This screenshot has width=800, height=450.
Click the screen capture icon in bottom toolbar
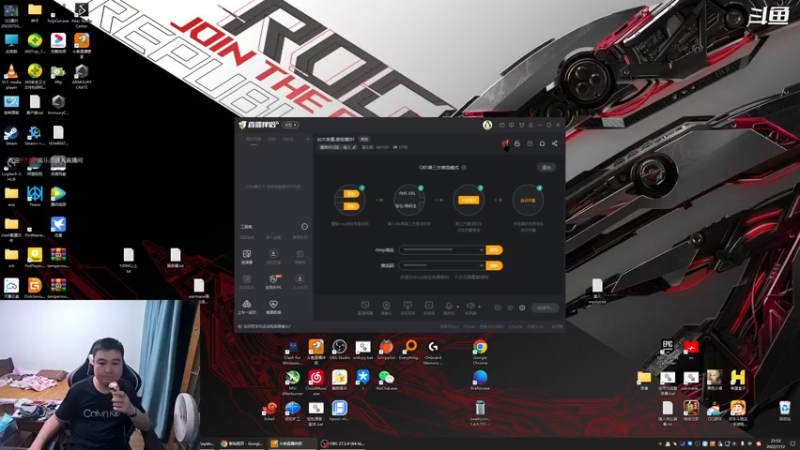365,307
